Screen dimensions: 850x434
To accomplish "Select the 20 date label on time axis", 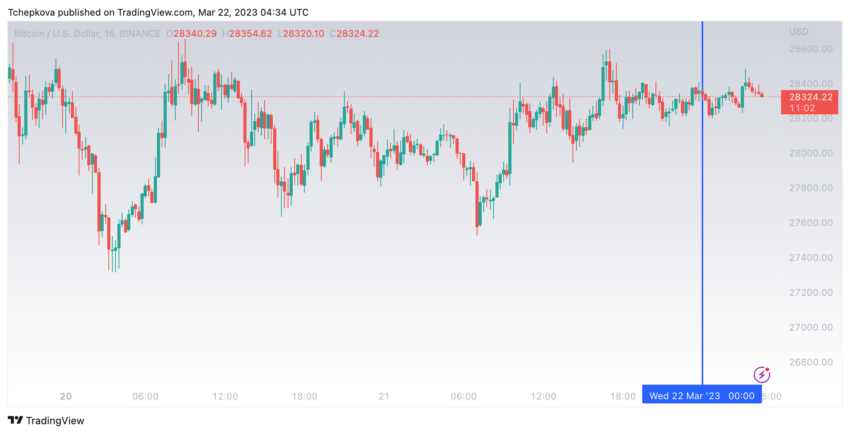I will [66, 397].
